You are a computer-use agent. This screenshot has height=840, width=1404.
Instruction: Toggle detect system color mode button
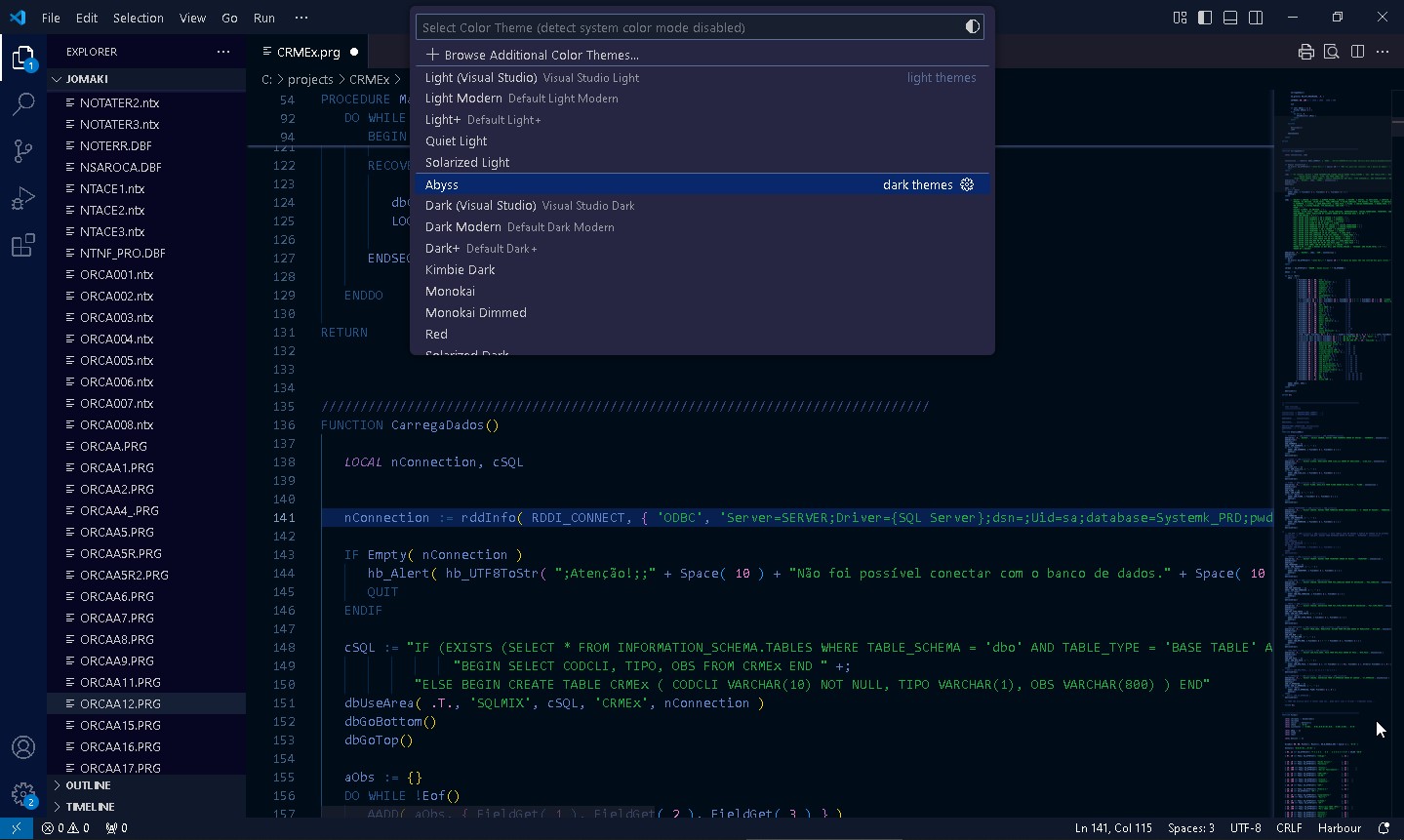tap(972, 27)
